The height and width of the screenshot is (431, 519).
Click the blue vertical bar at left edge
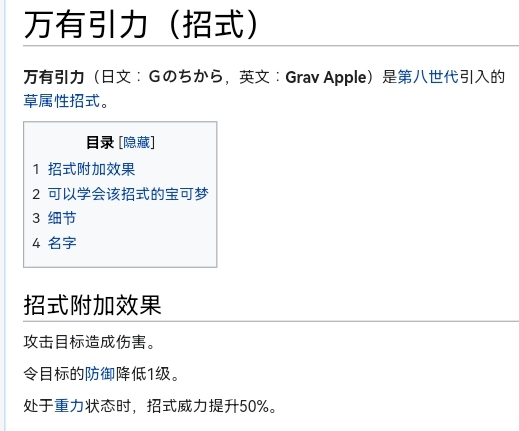pyautogui.click(x=3, y=215)
